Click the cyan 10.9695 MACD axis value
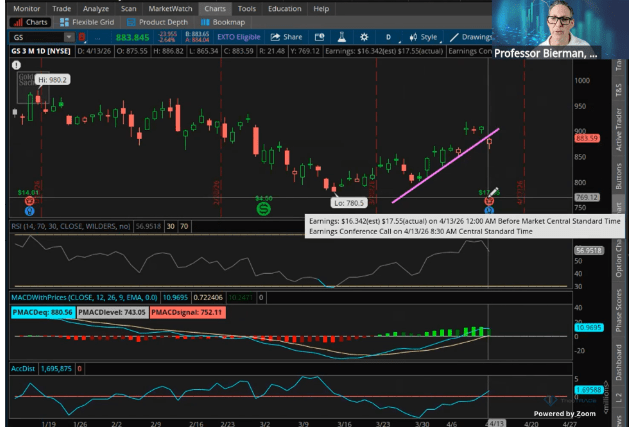 click(589, 327)
